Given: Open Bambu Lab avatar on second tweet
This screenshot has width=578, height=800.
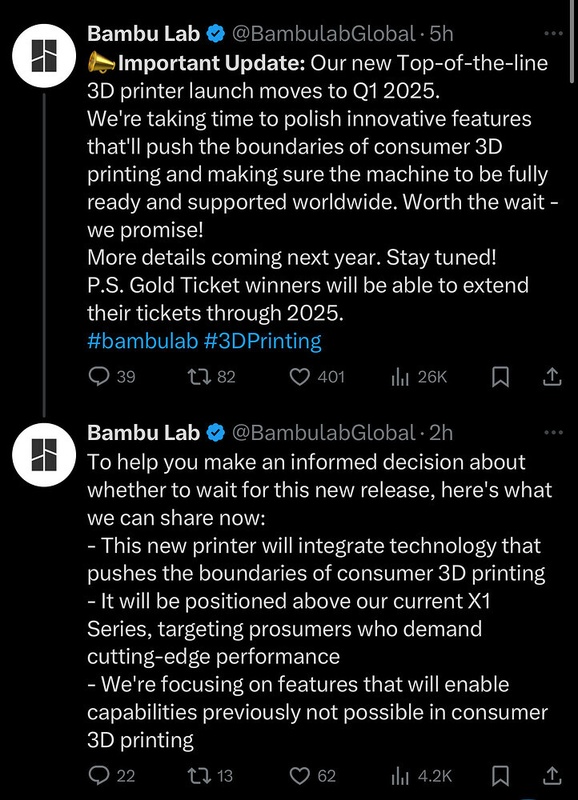Looking at the screenshot, I should [x=44, y=455].
